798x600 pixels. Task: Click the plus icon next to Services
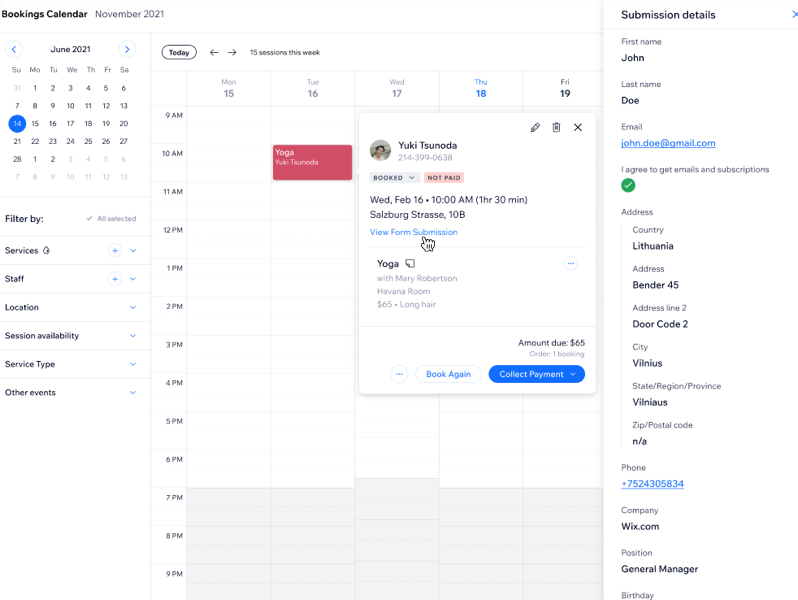(x=115, y=251)
